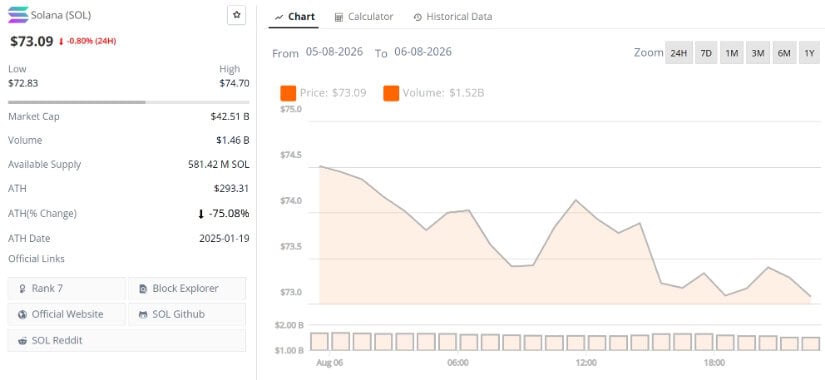The height and width of the screenshot is (380, 825).
Task: Click the Available Supply 581.42 M SOL
Action: click(x=219, y=165)
